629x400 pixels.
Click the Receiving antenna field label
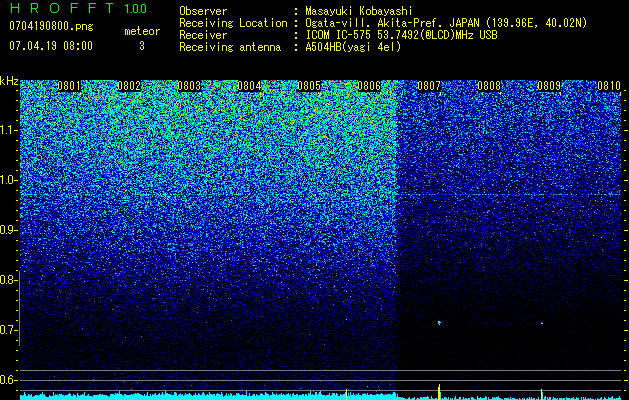point(230,47)
